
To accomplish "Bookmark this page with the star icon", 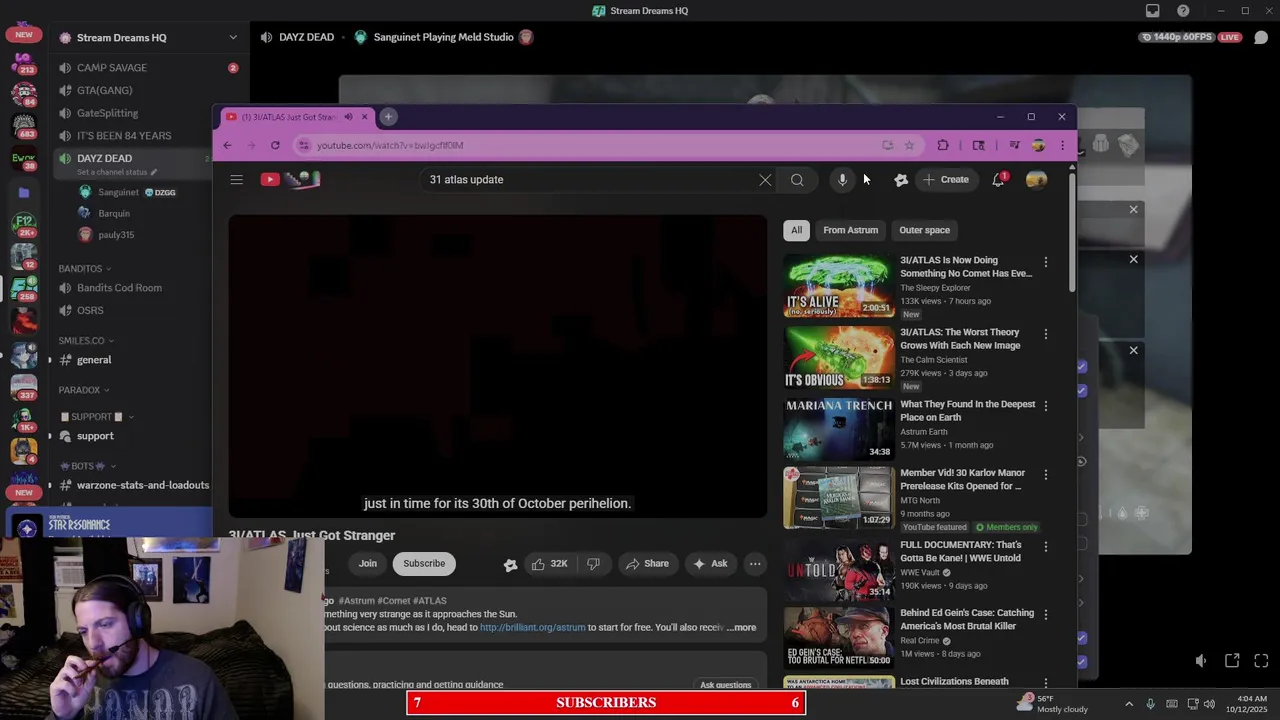I will [909, 145].
